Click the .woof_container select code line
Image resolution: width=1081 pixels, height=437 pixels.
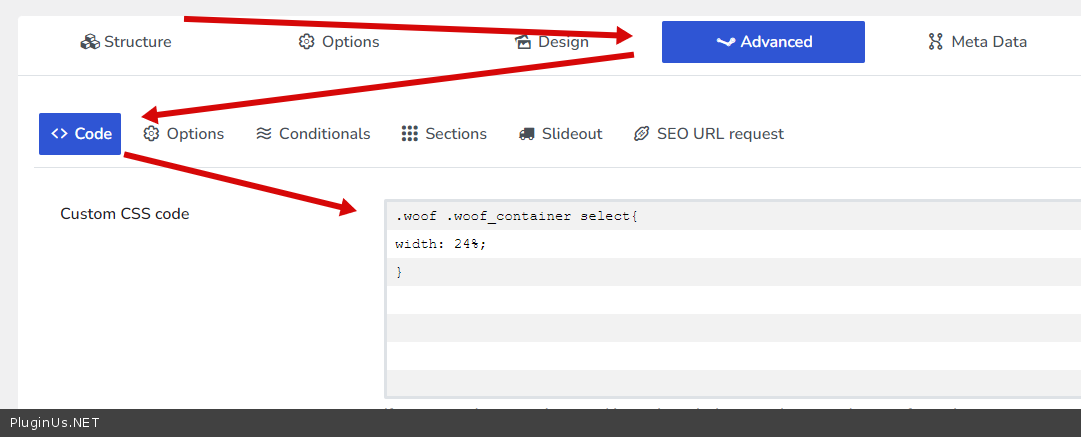(516, 216)
